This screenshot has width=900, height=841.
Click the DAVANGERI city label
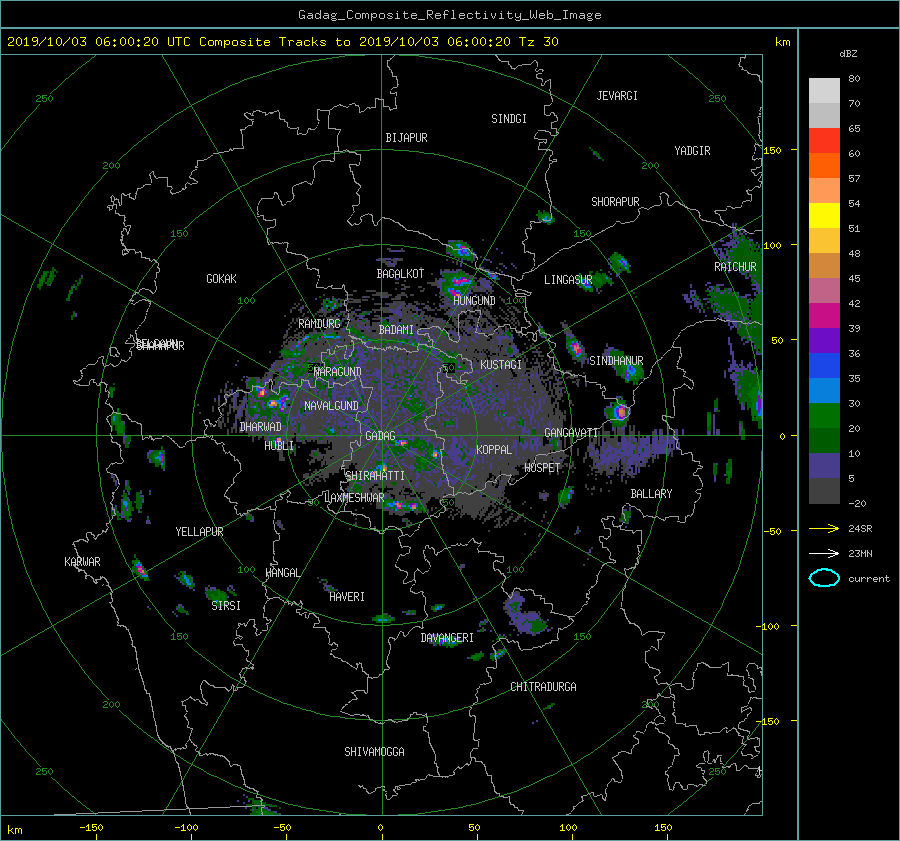point(447,638)
